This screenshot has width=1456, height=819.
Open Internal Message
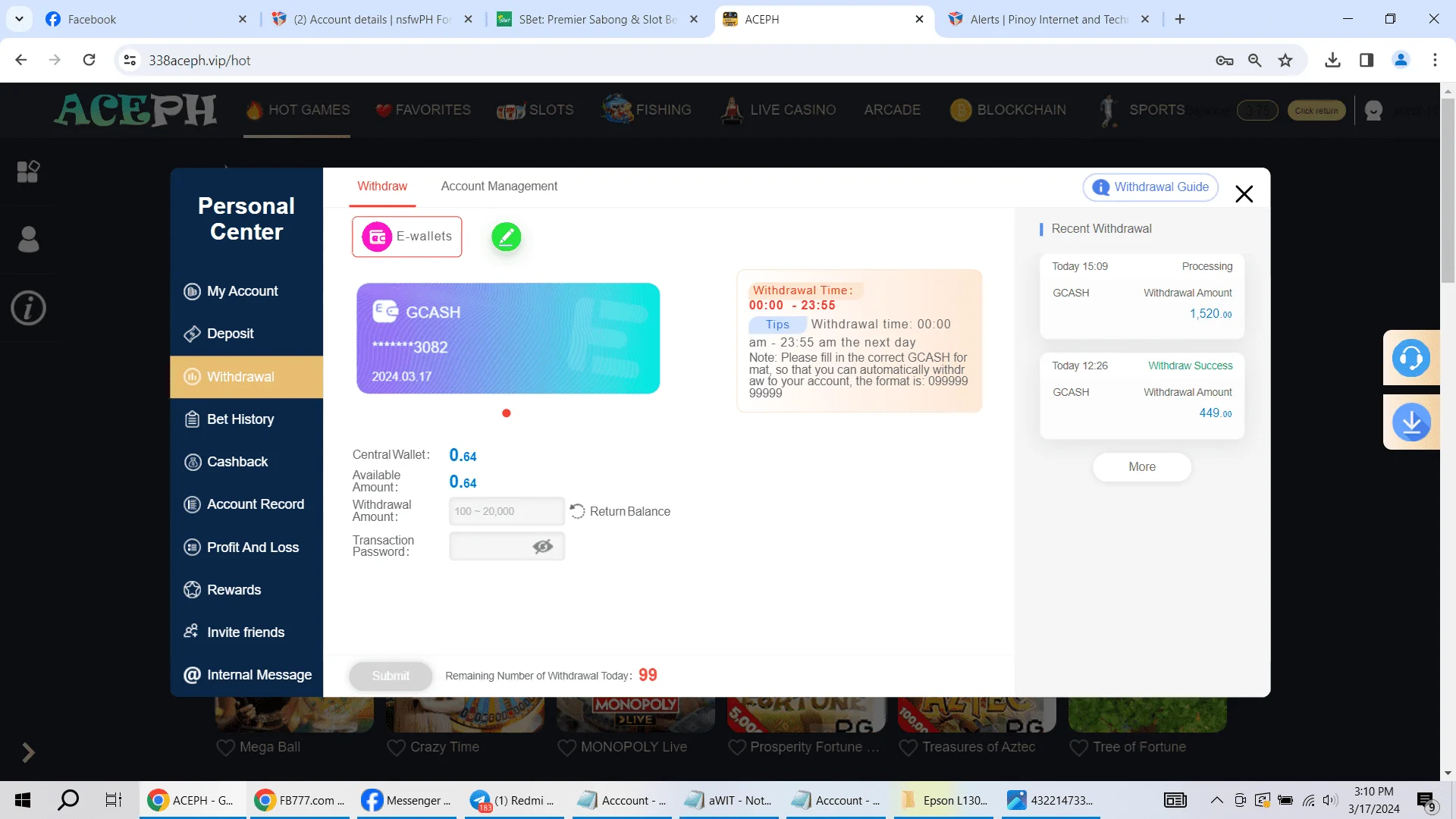coord(246,675)
